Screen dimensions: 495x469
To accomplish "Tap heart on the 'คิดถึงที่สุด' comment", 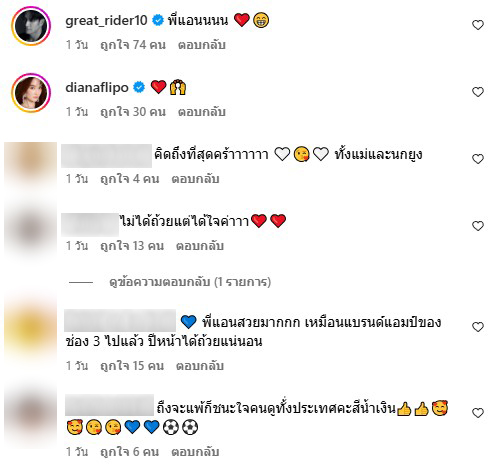I will pos(478,159).
